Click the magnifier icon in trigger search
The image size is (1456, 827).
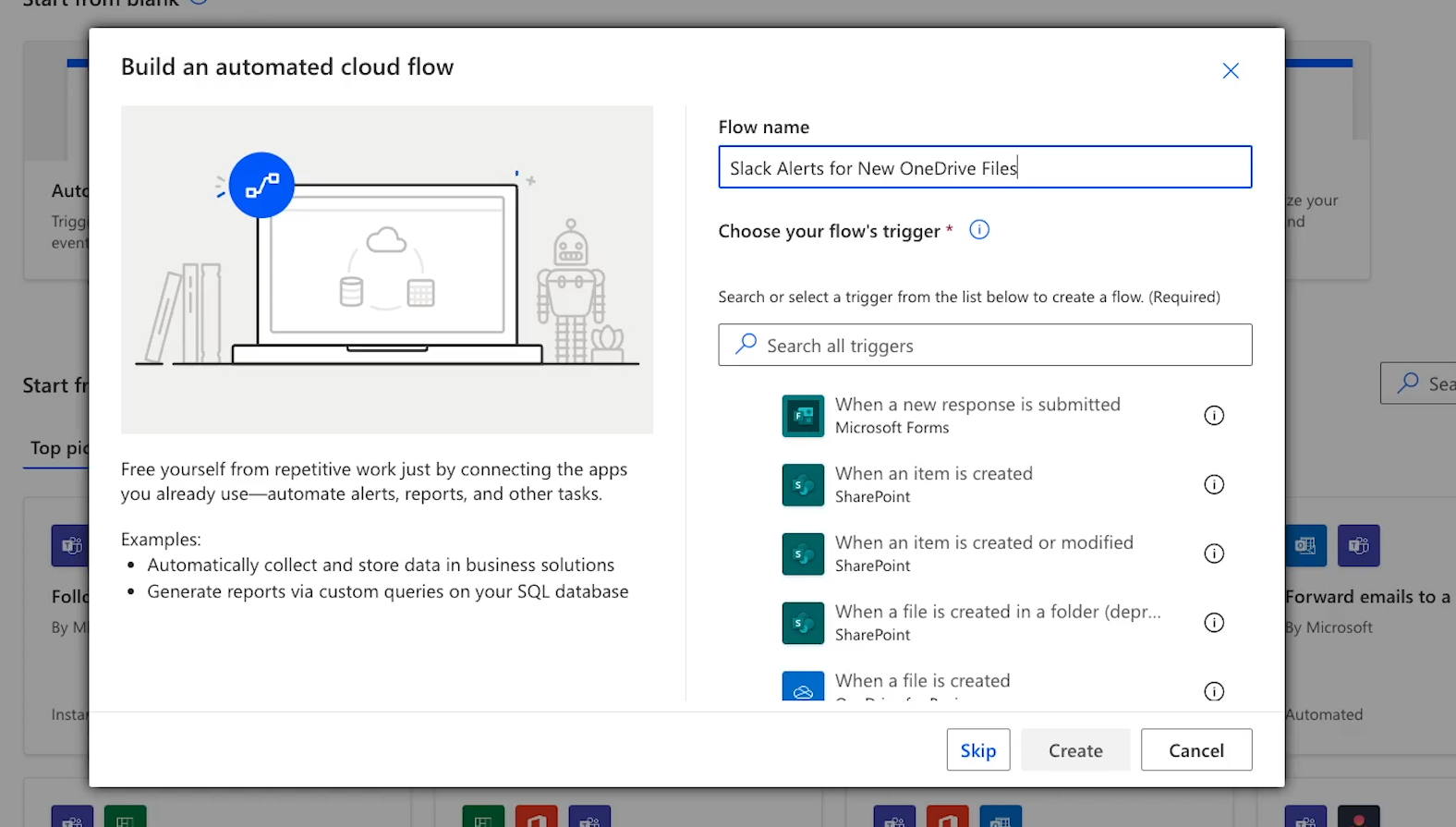(746, 345)
